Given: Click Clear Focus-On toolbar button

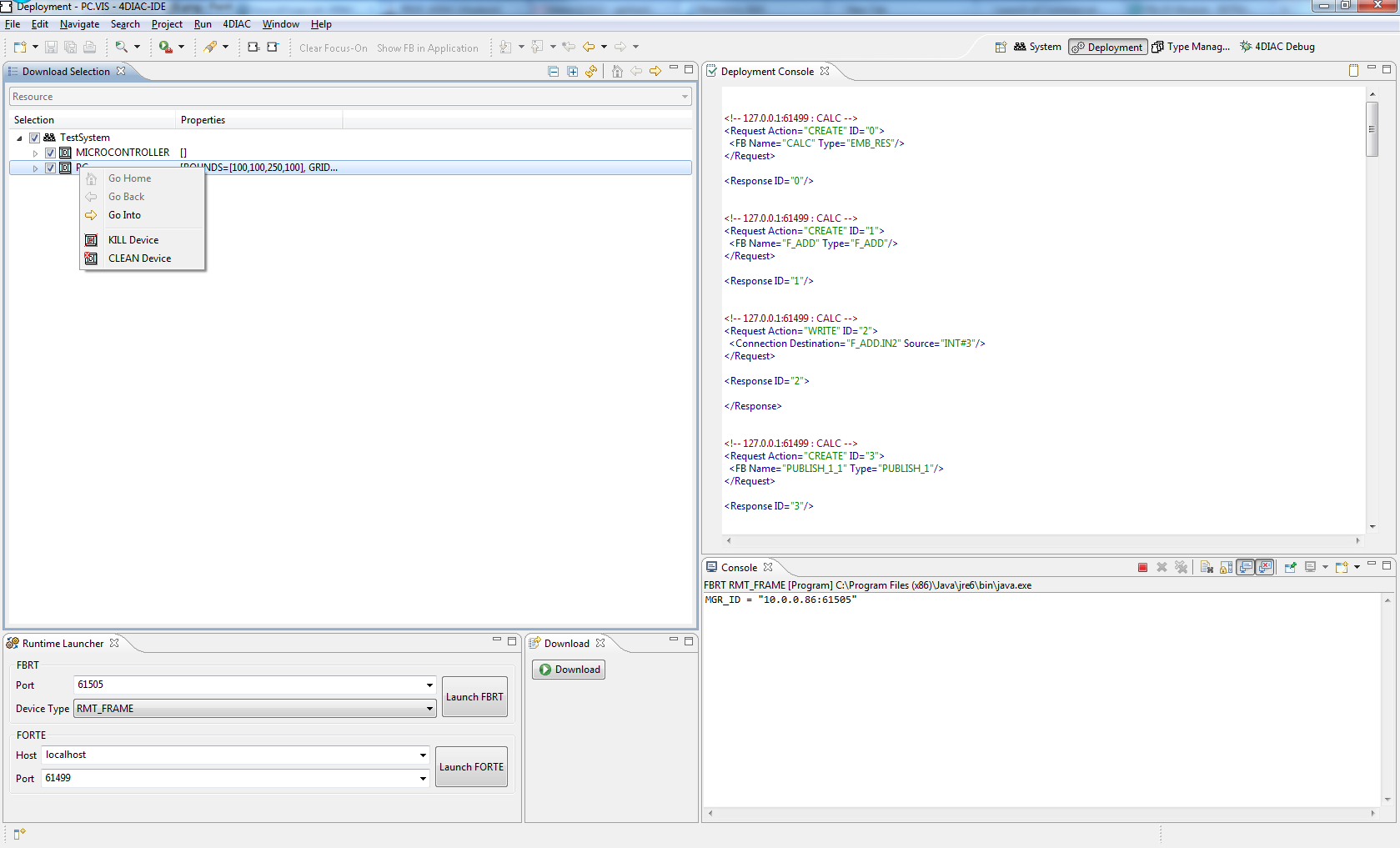Looking at the screenshot, I should point(334,48).
